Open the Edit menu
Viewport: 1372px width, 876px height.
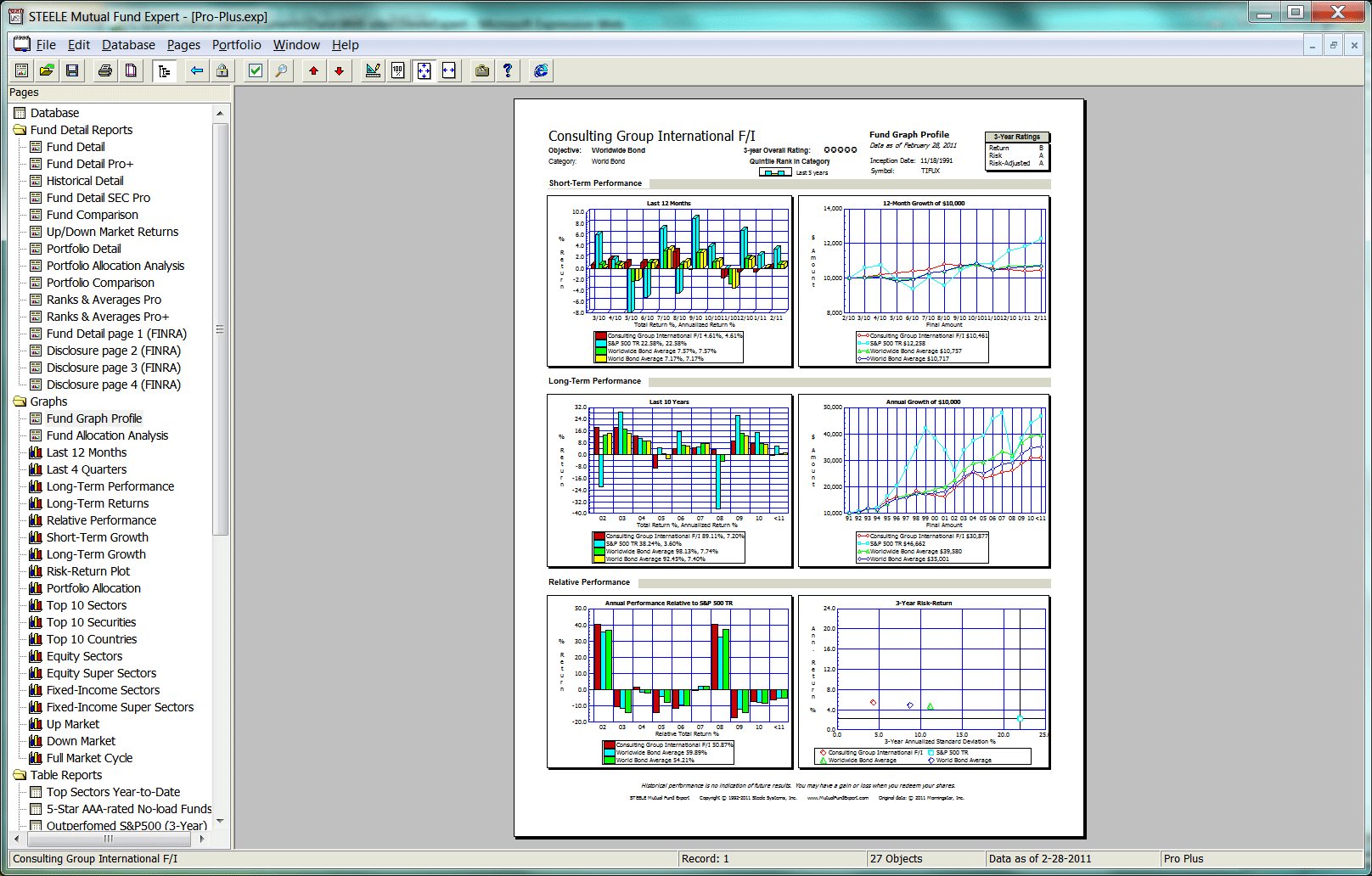click(79, 45)
